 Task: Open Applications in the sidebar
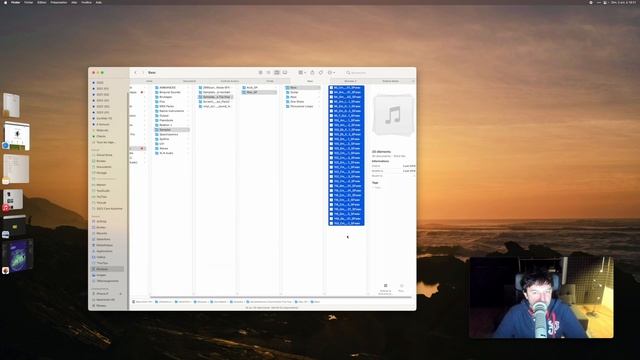(104, 251)
